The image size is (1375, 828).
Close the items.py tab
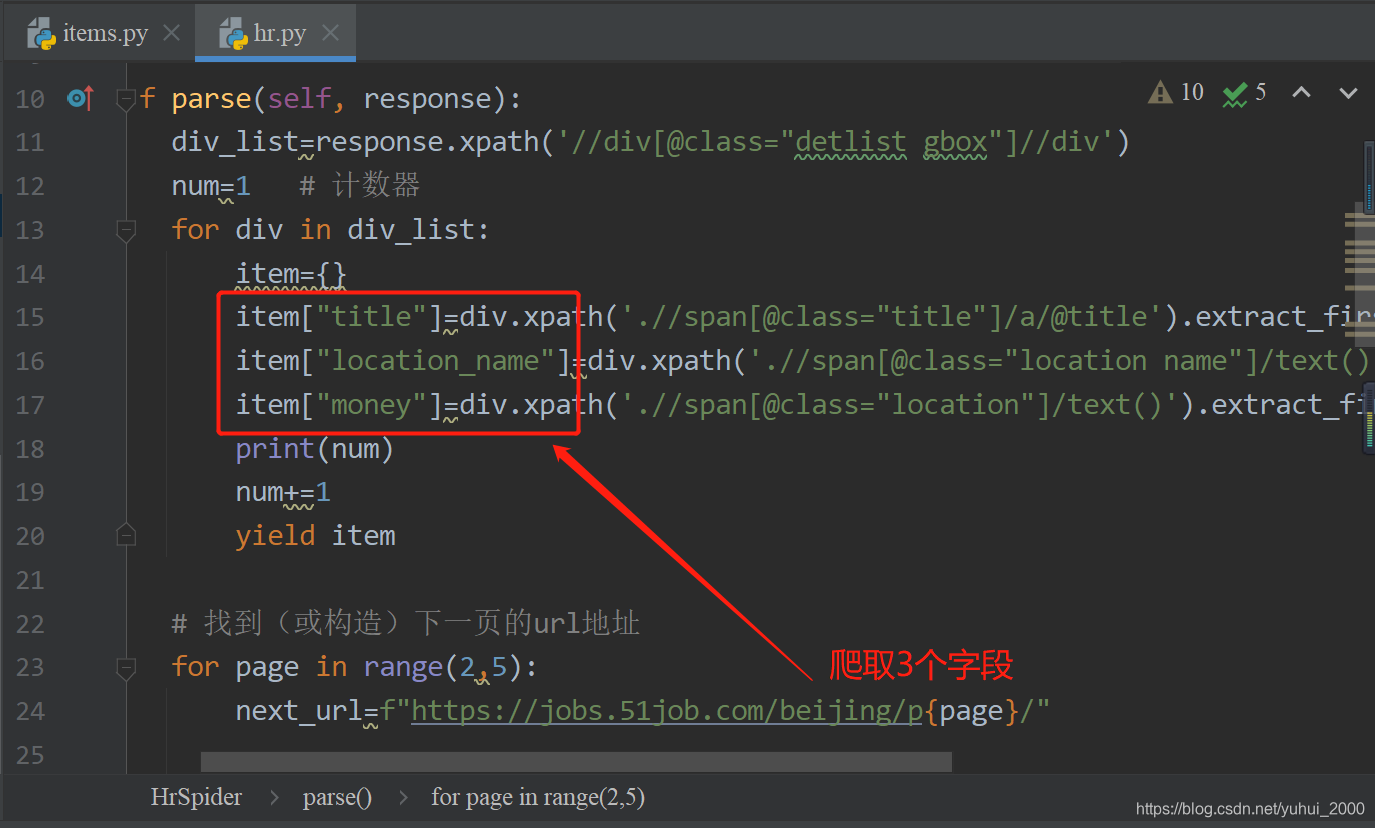click(x=171, y=33)
